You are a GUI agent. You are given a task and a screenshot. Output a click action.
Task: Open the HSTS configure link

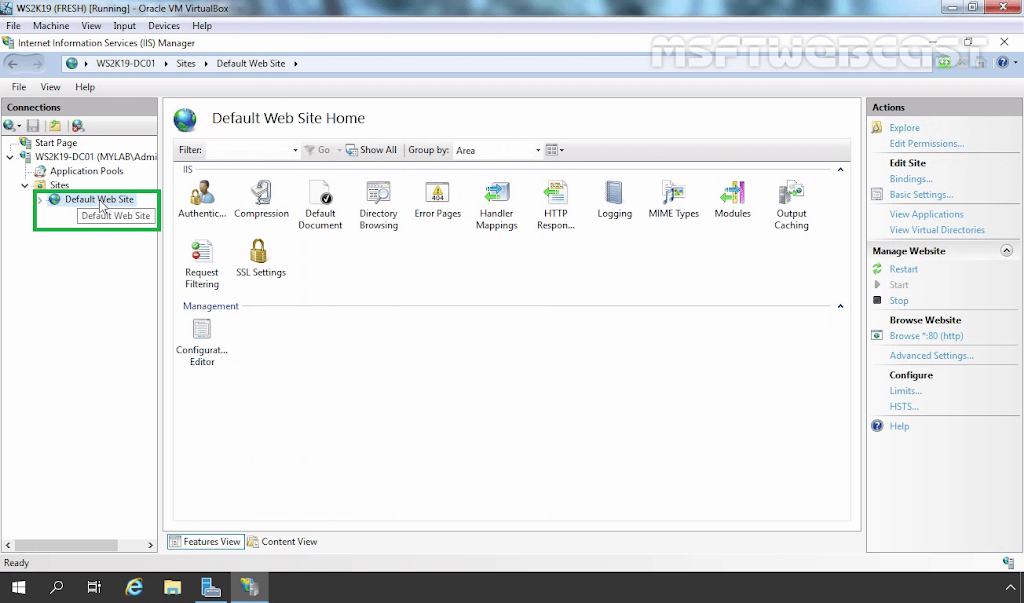click(x=904, y=406)
